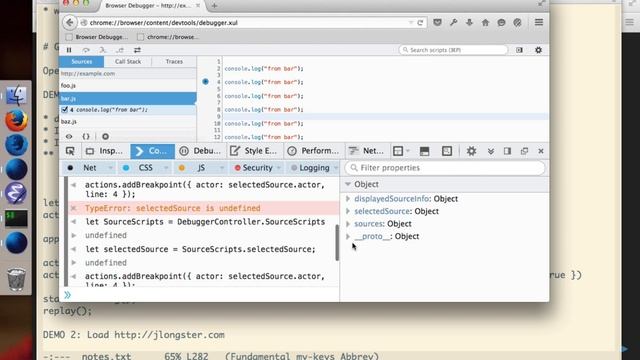Click dock to side icon
The height and width of the screenshot is (360, 640).
507,151
